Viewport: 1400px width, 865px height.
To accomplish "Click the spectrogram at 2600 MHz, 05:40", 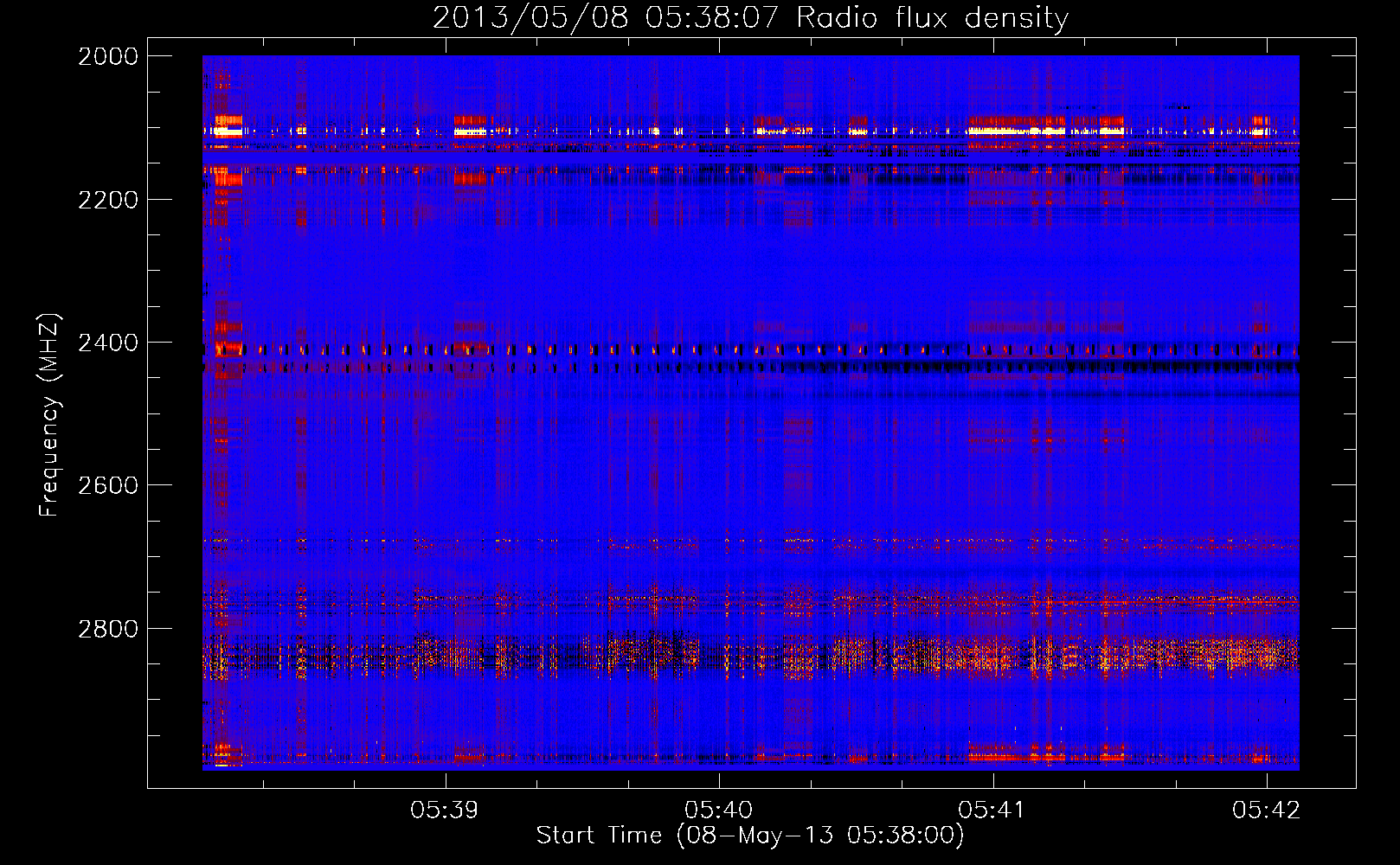I will pos(719,484).
